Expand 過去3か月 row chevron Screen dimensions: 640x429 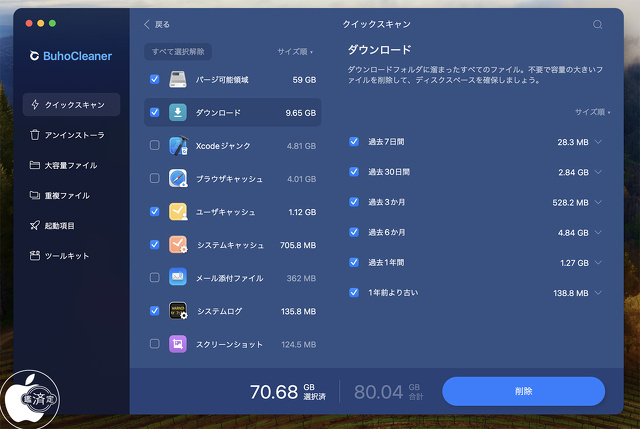[x=598, y=202]
